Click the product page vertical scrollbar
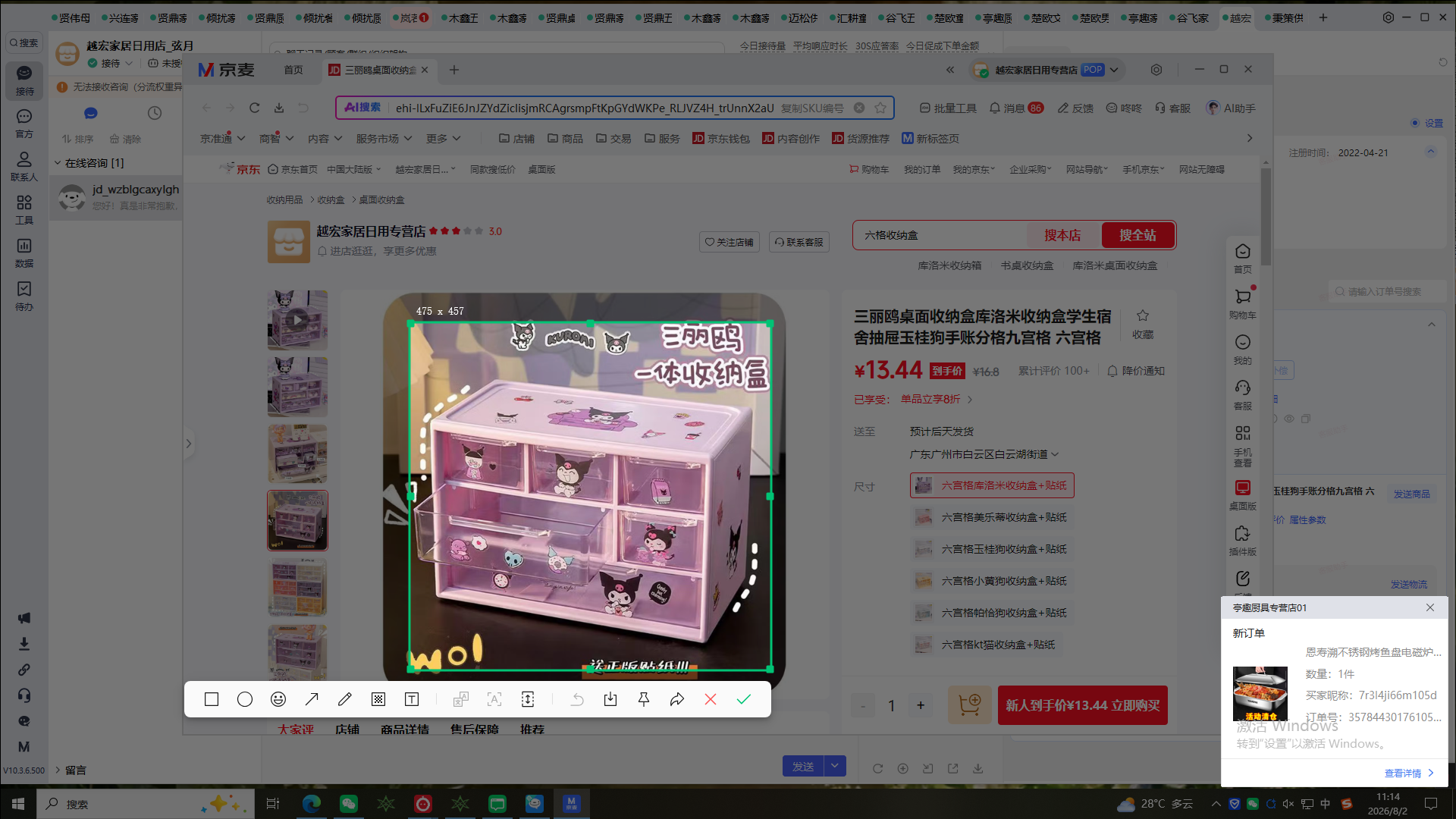 pos(1266,216)
